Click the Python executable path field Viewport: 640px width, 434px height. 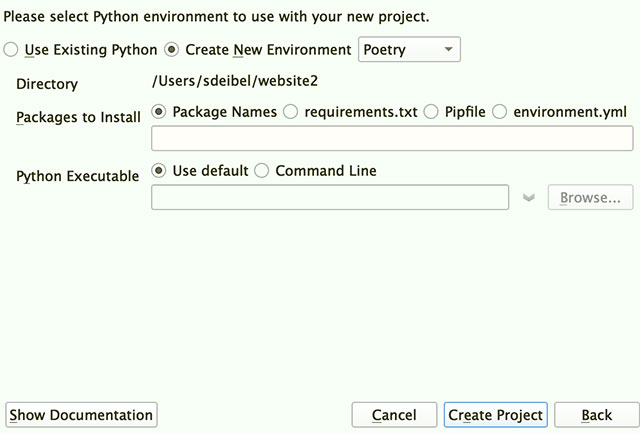coord(330,197)
